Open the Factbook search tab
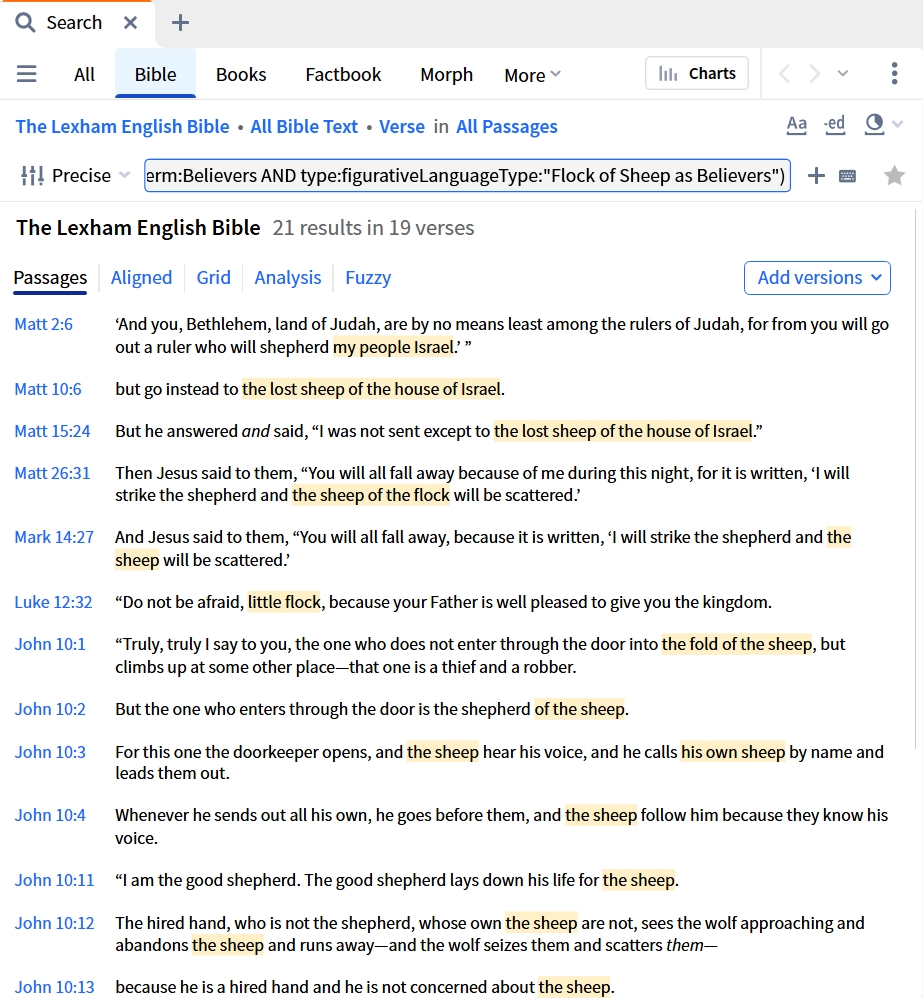The width and height of the screenshot is (923, 998). [x=343, y=74]
